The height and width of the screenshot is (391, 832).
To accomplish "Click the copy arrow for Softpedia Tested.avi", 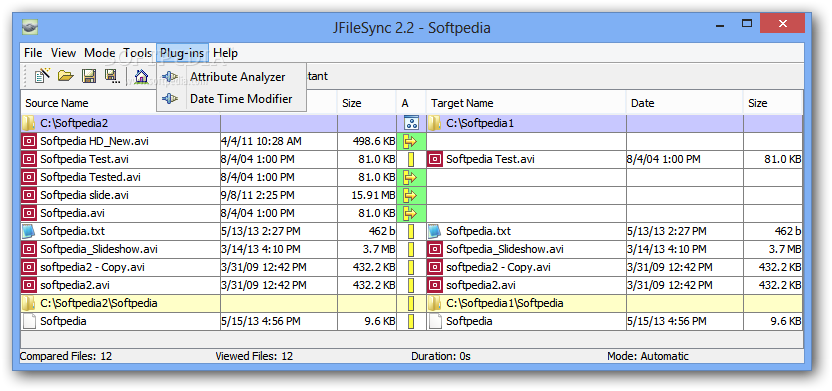I will [x=411, y=177].
